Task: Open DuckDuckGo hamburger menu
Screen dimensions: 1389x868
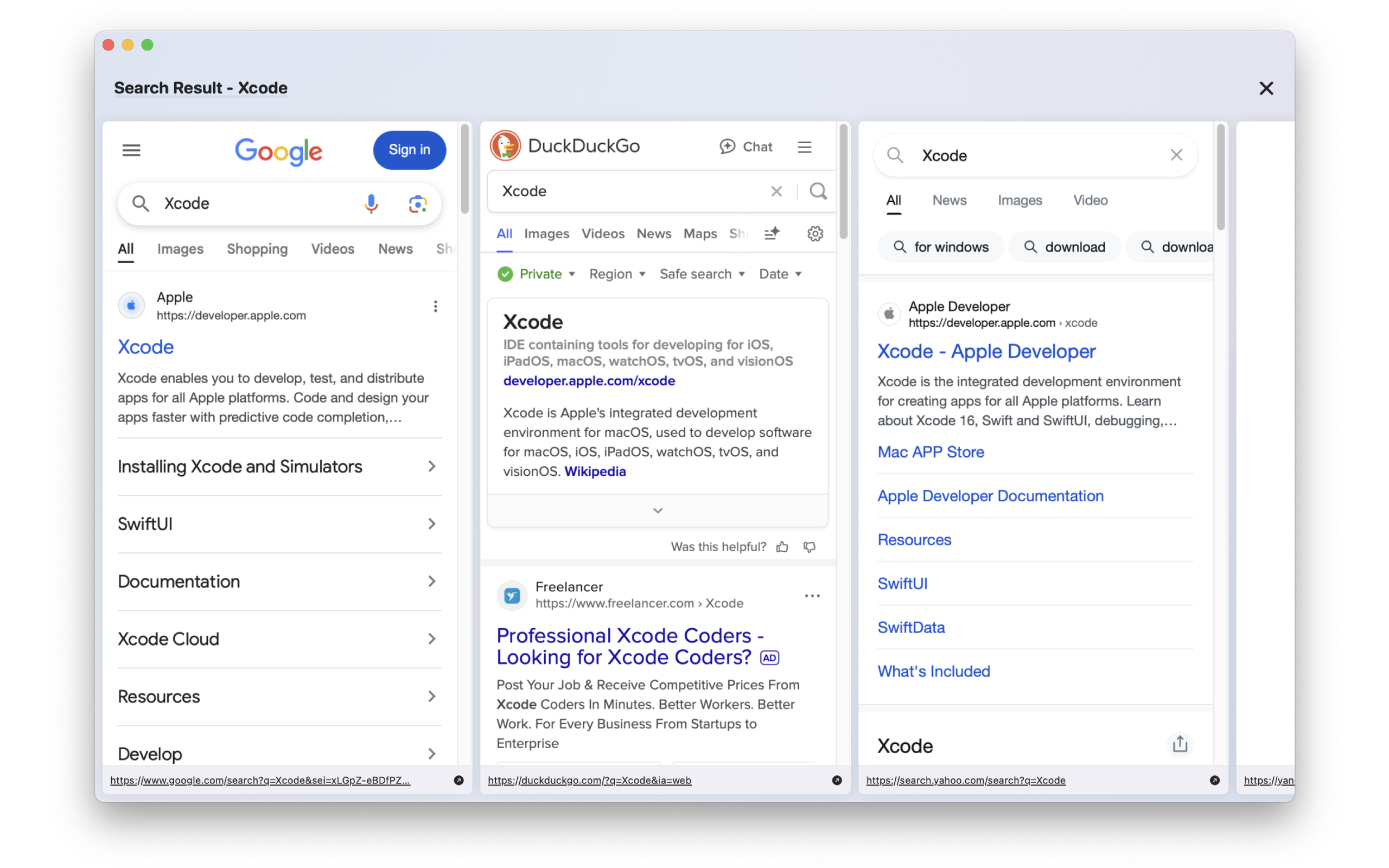Action: pyautogui.click(x=805, y=147)
